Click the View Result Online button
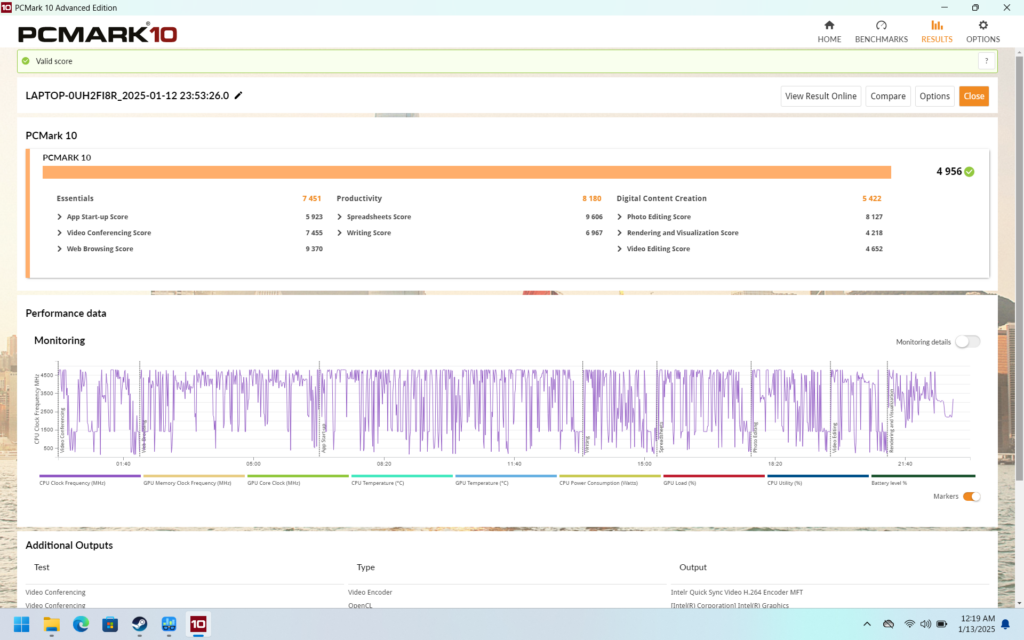Image resolution: width=1024 pixels, height=640 pixels. pos(820,96)
